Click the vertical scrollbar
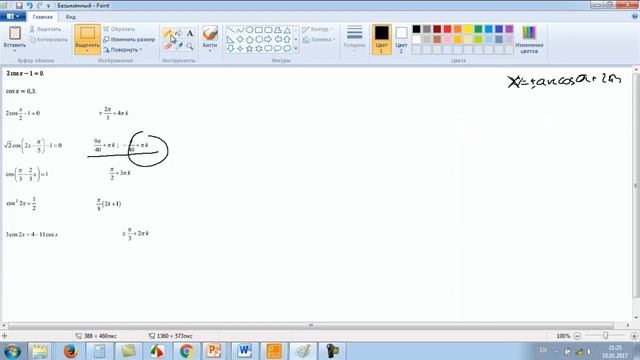Viewport: 640px width, 360px height. pos(636,186)
